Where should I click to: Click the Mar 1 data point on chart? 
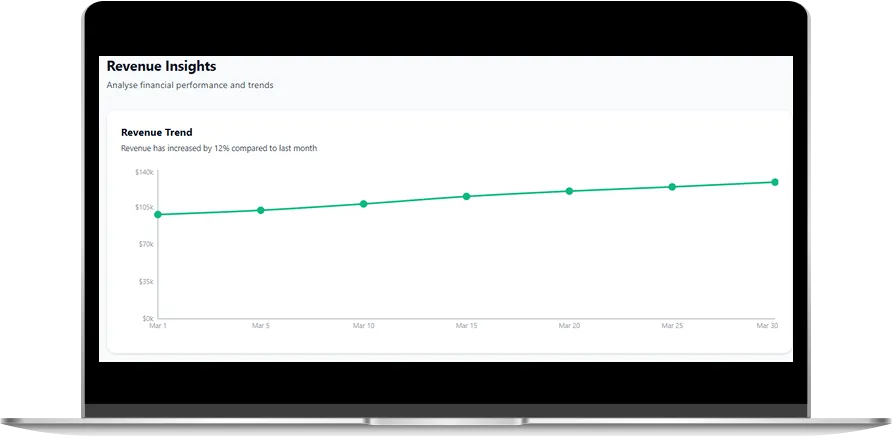(158, 214)
